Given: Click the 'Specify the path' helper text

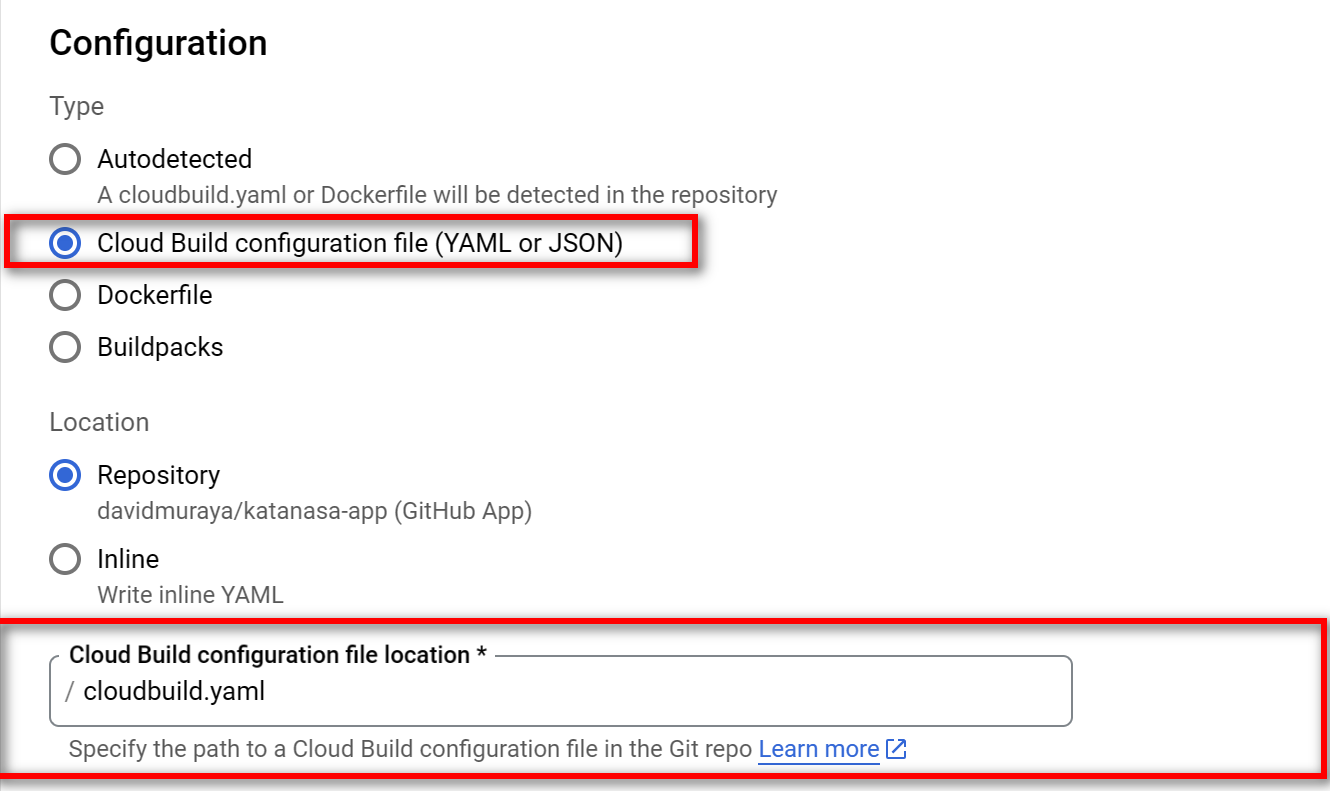Looking at the screenshot, I should pyautogui.click(x=410, y=749).
